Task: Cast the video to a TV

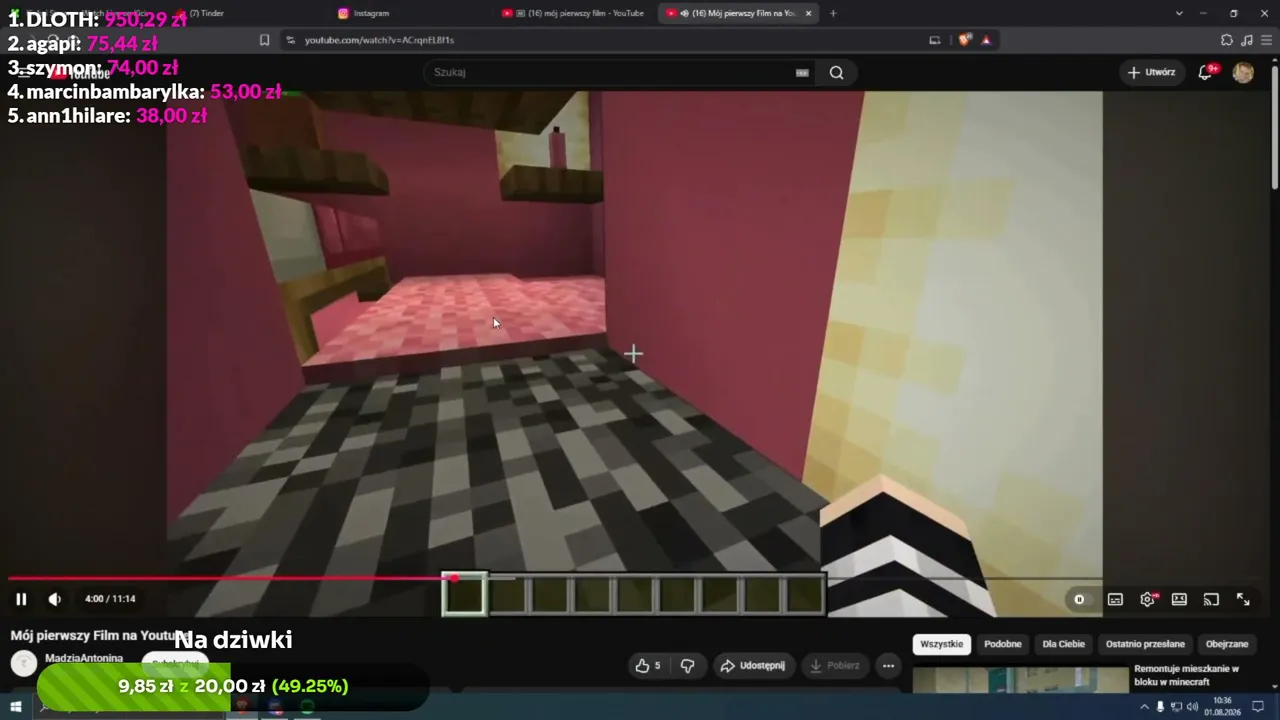Action: tap(1211, 599)
